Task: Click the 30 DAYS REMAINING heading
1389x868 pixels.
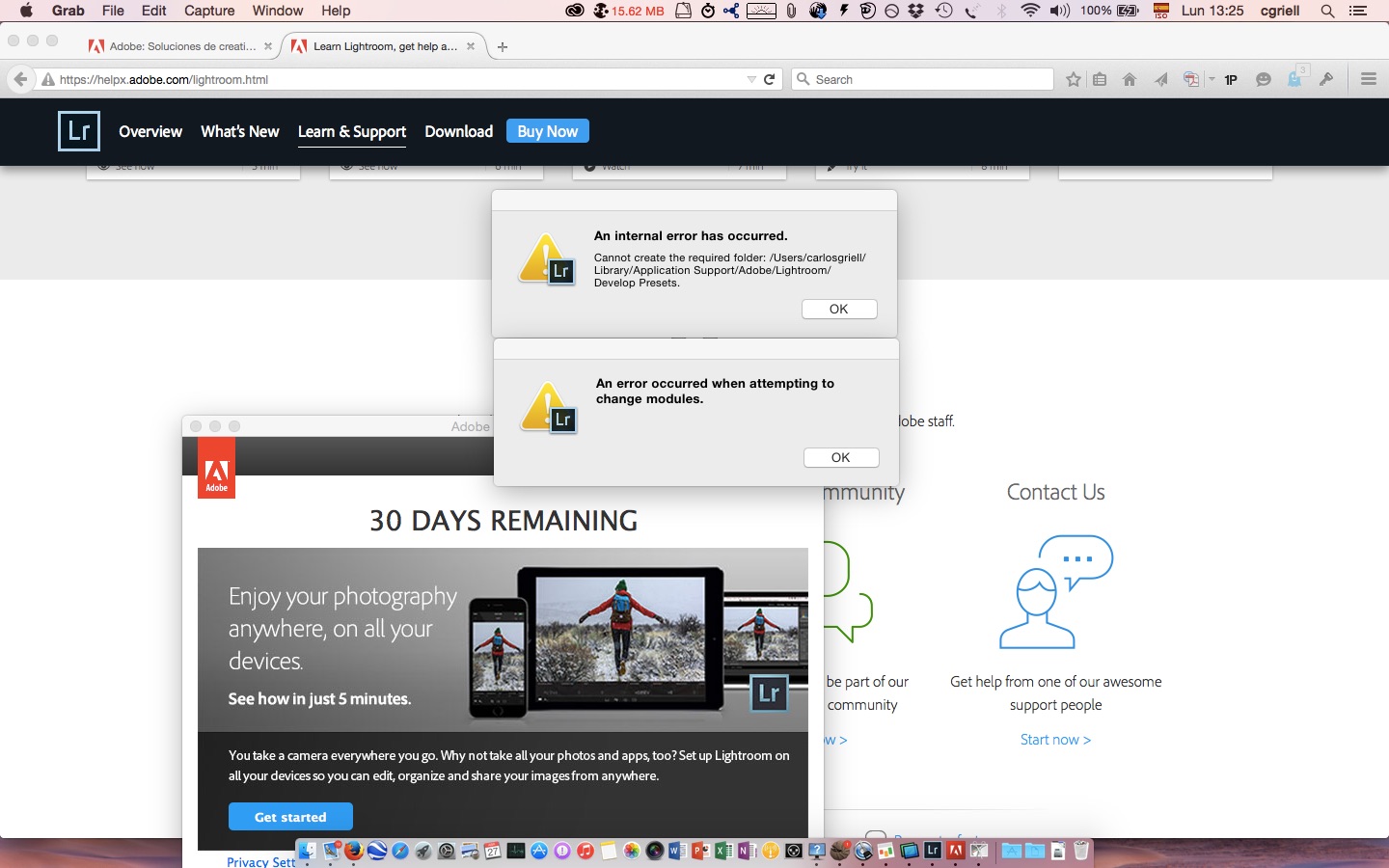Action: coord(504,521)
